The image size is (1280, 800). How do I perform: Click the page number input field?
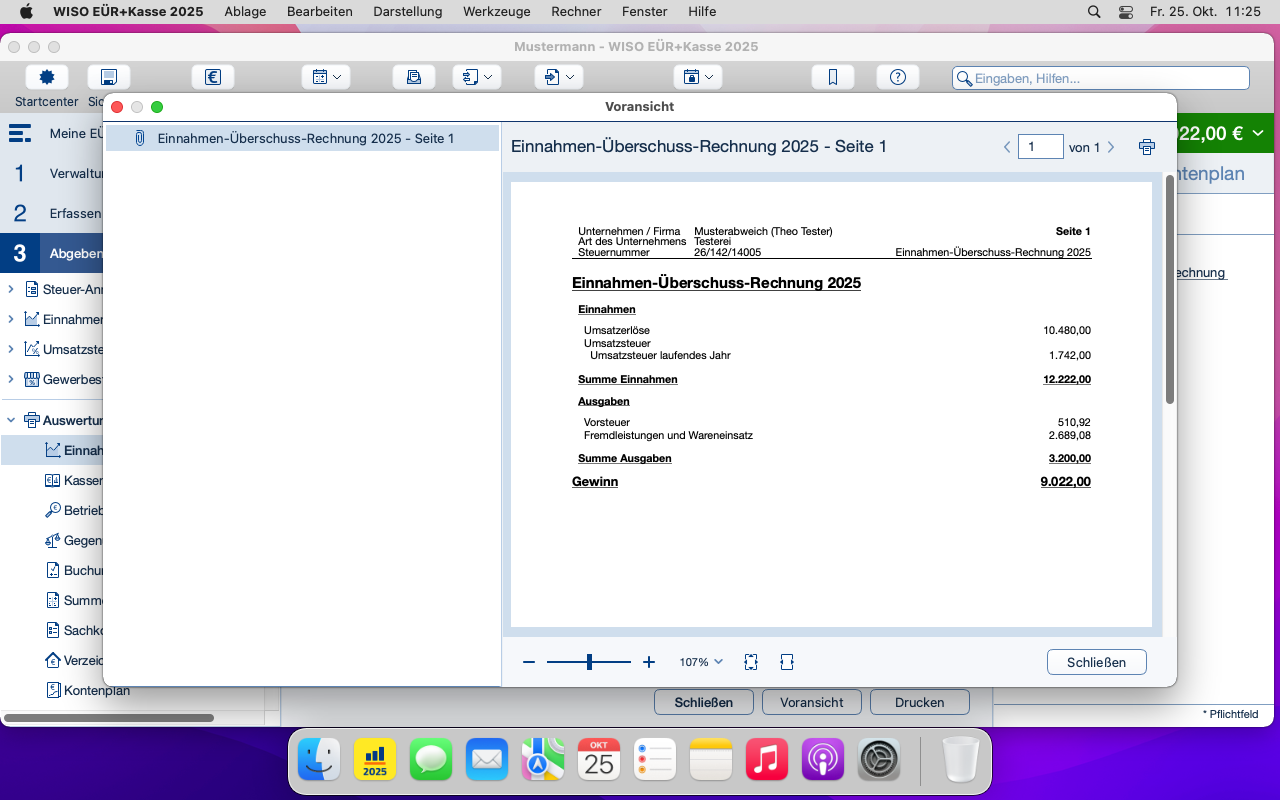[1040, 147]
